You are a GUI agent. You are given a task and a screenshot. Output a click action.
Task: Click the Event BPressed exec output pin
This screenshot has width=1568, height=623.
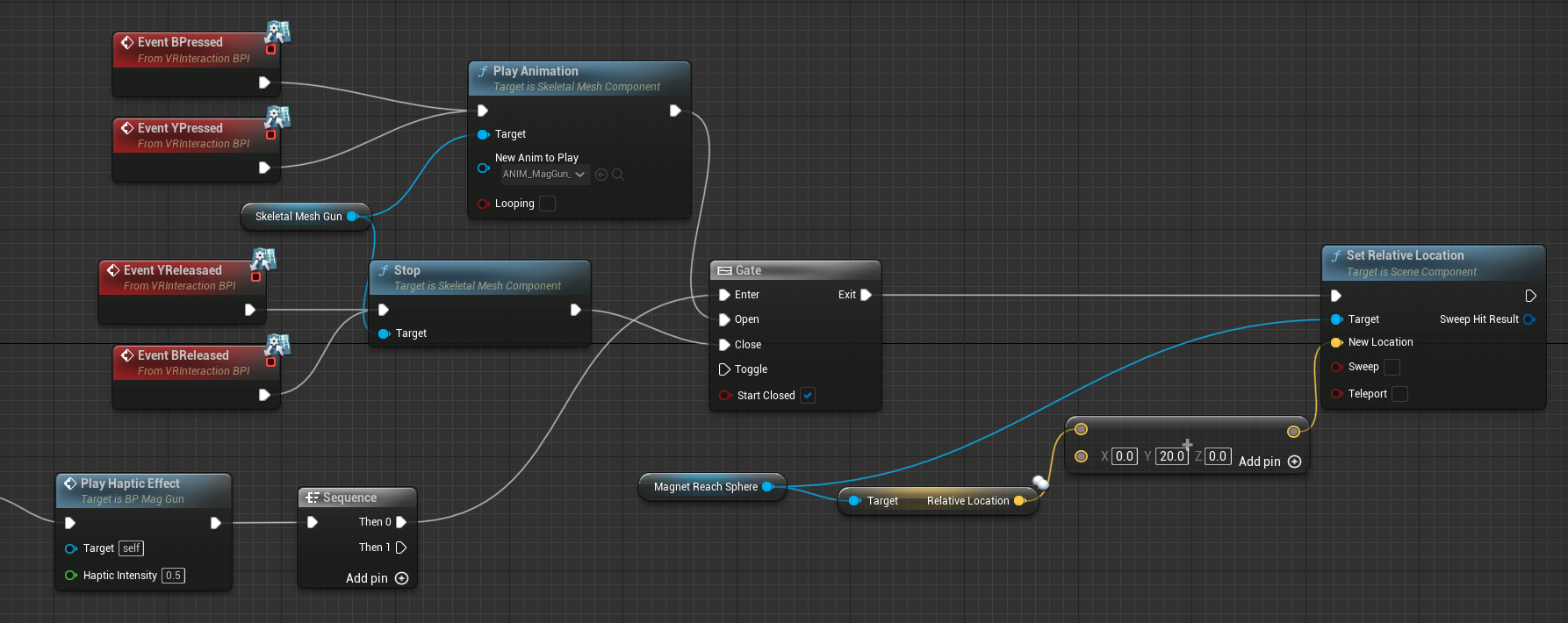click(264, 82)
